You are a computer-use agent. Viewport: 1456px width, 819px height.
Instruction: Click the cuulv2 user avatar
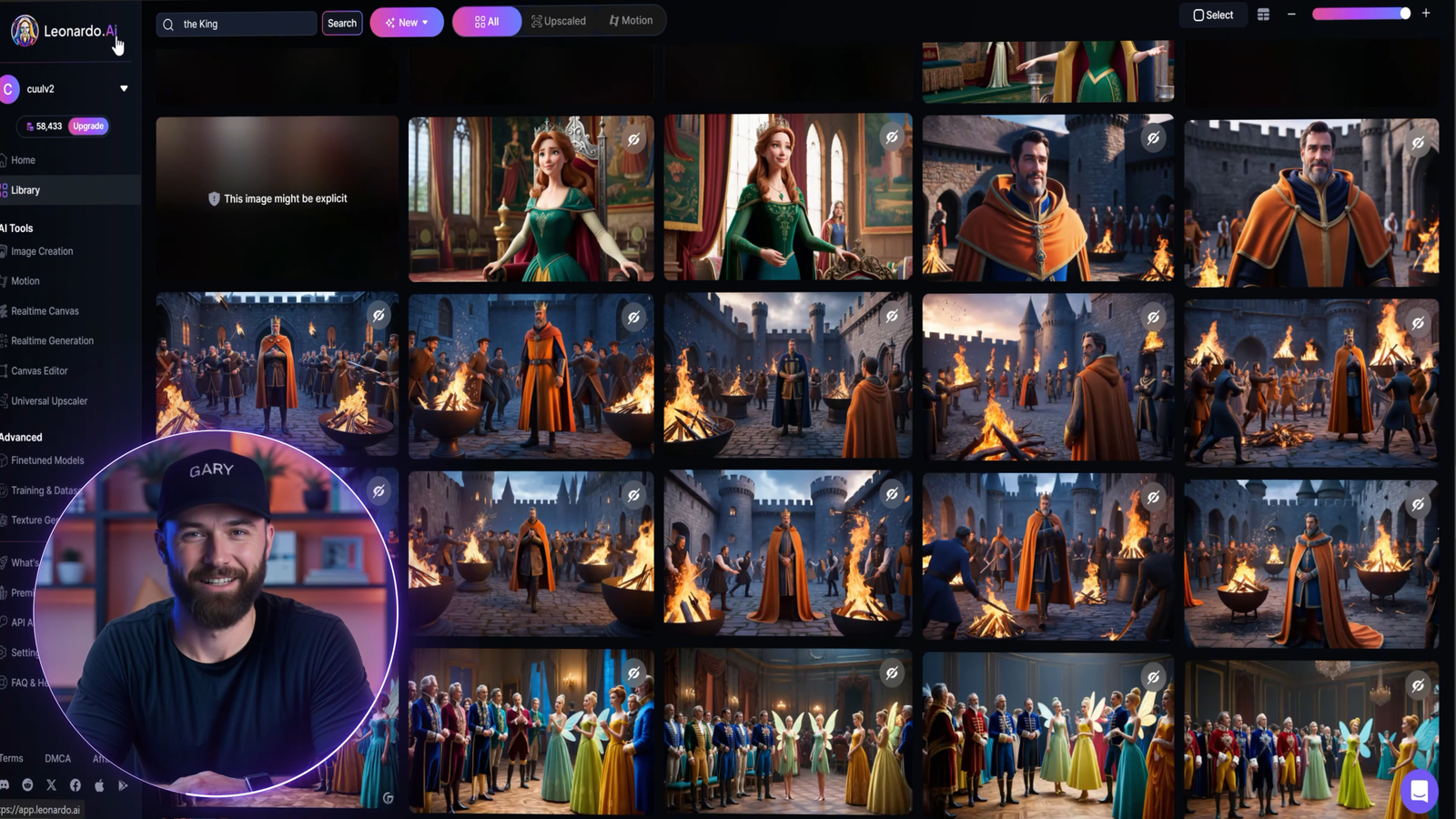[x=9, y=89]
